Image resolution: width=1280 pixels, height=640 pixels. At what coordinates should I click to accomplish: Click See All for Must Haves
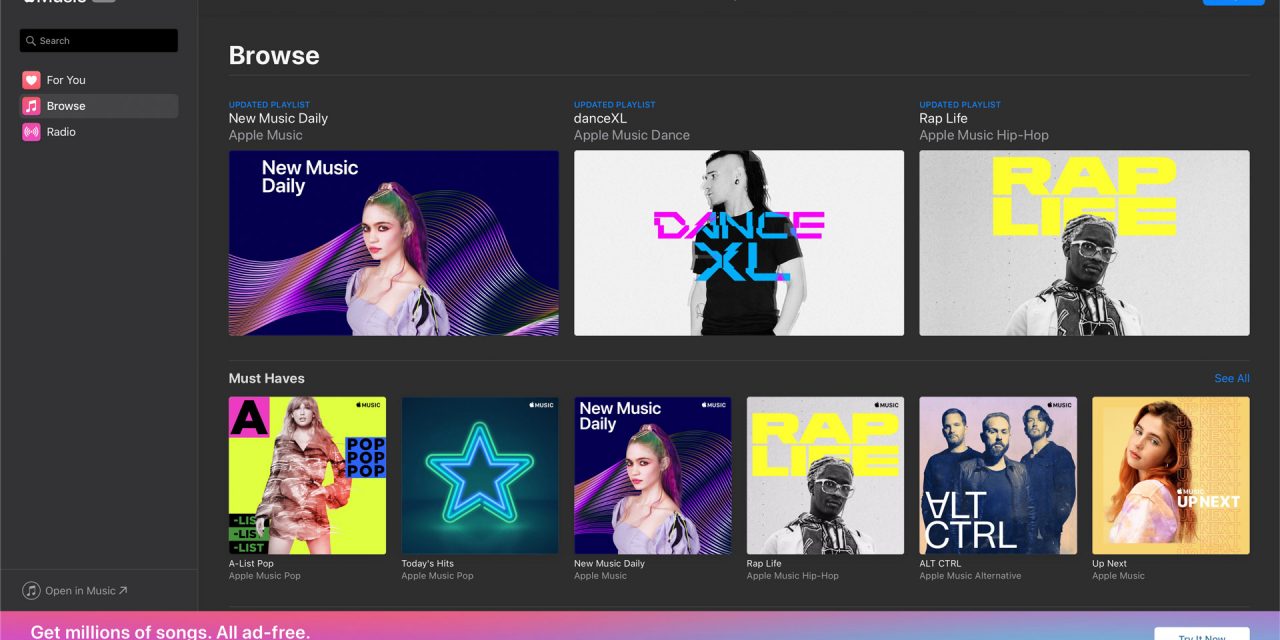point(1232,379)
